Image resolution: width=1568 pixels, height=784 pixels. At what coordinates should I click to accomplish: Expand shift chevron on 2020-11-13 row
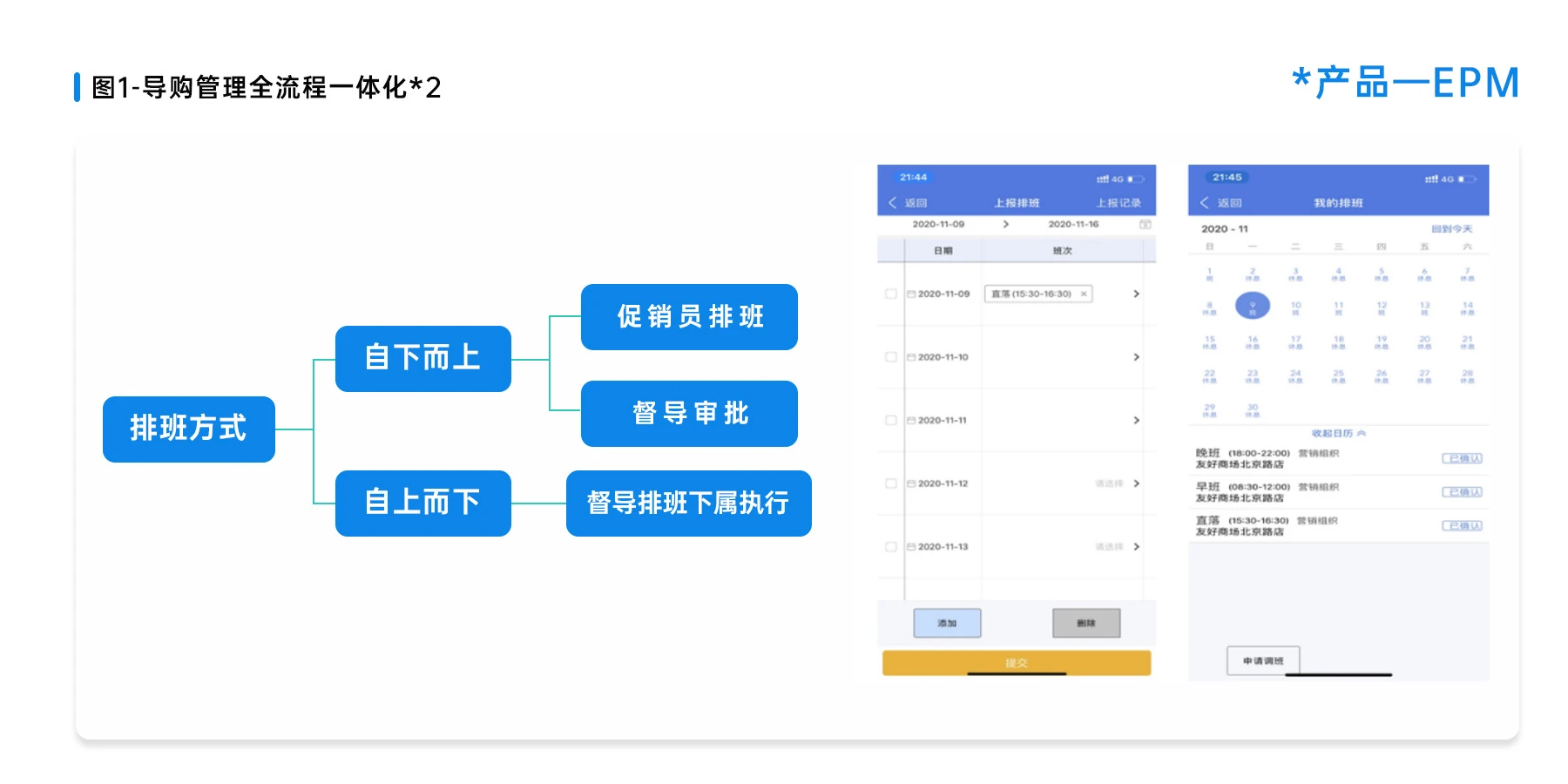pos(1137,547)
